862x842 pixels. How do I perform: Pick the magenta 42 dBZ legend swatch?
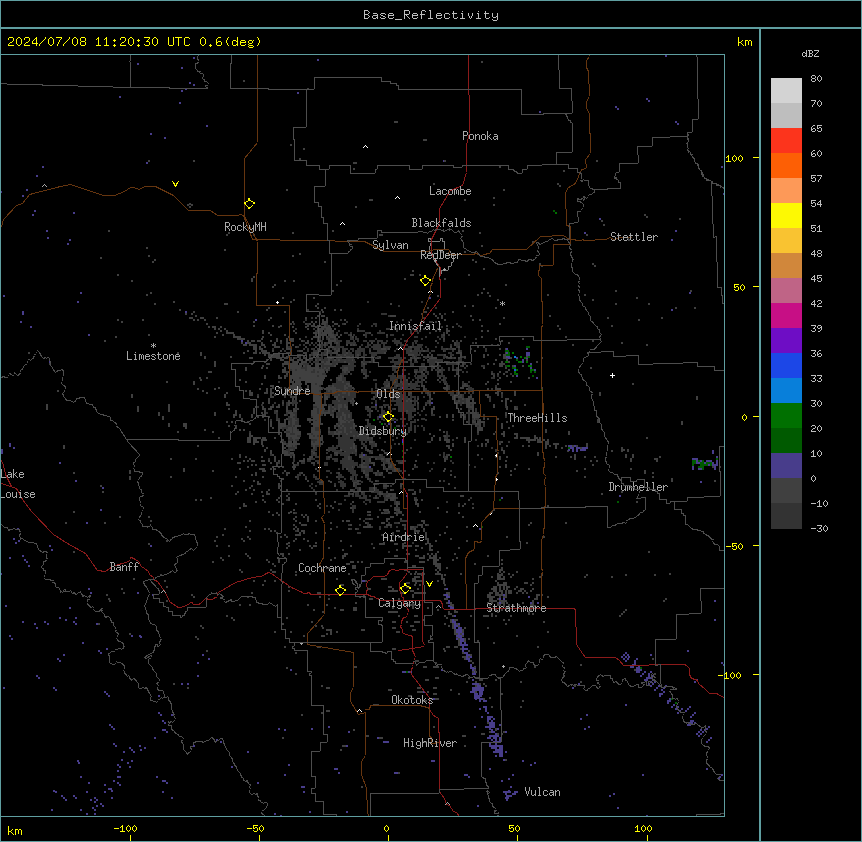pos(786,315)
